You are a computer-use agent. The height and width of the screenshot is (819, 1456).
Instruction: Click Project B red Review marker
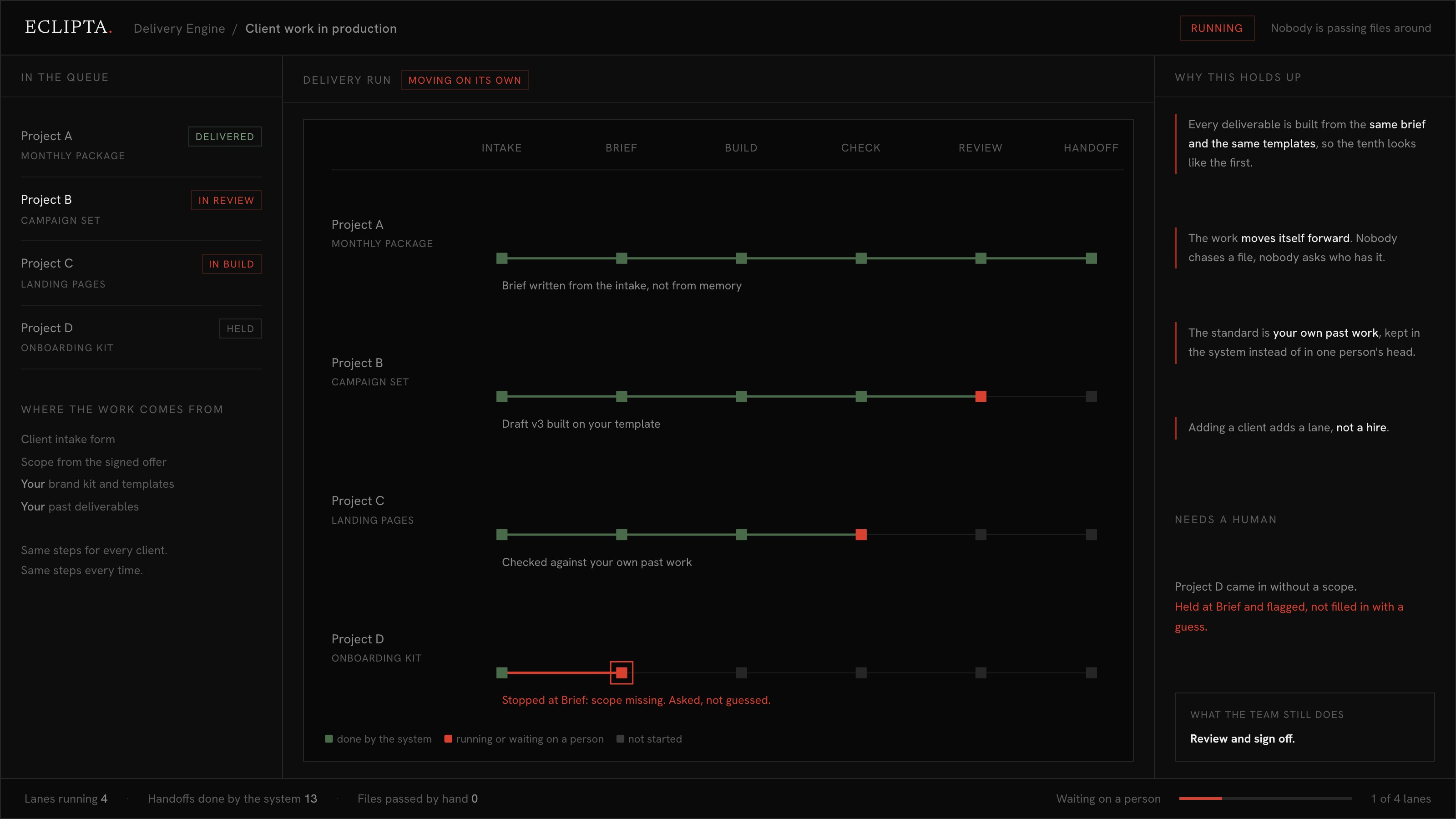point(981,396)
